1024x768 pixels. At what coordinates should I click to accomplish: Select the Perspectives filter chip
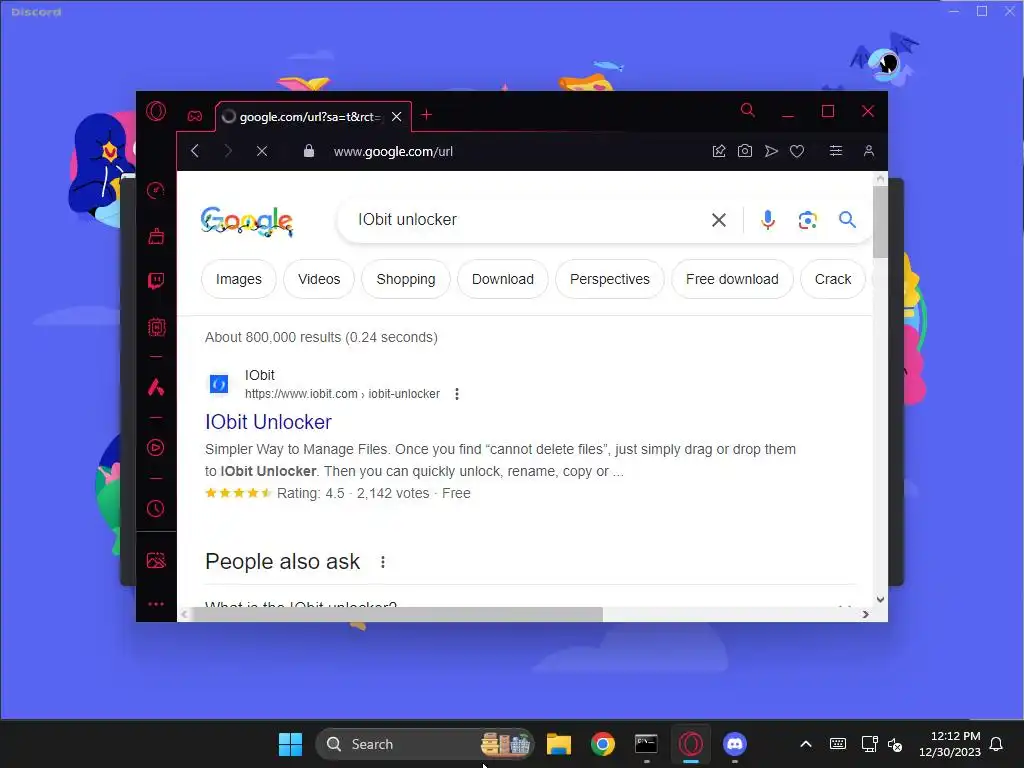coord(609,279)
